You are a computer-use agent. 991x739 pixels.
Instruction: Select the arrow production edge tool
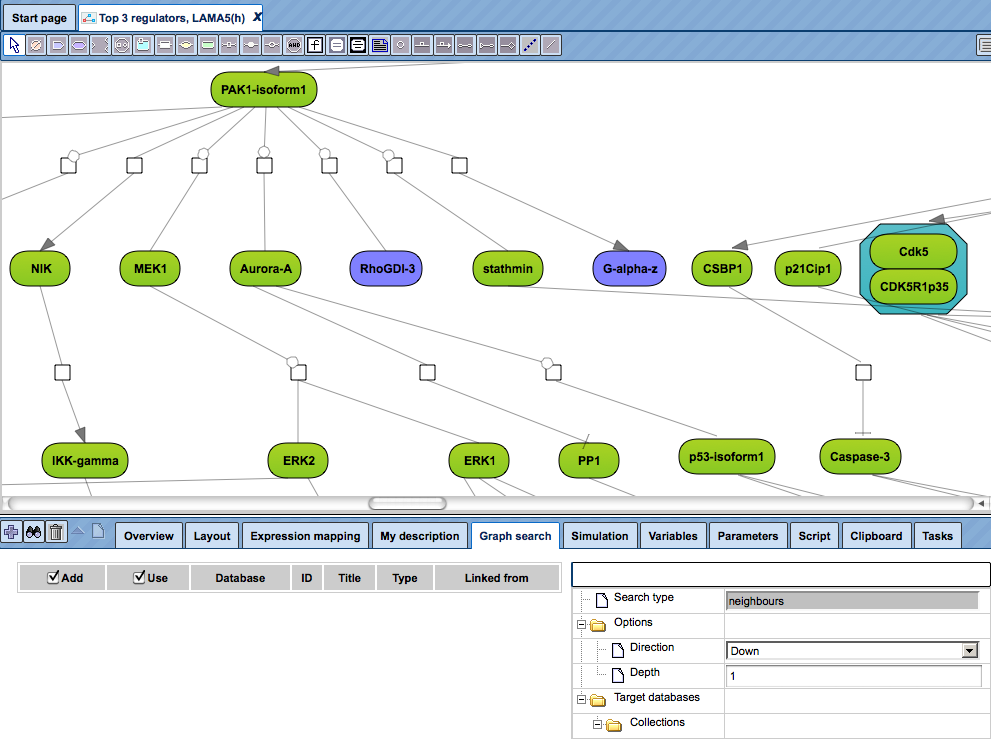pos(444,46)
